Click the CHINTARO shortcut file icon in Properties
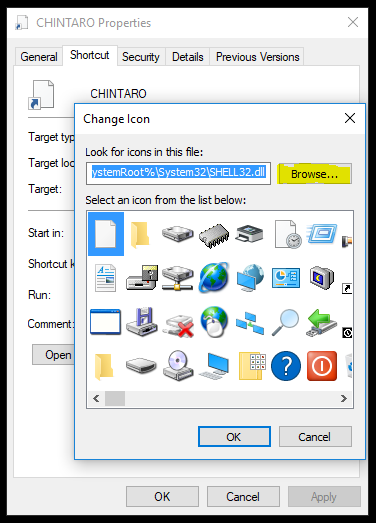The image size is (376, 523). 41,95
